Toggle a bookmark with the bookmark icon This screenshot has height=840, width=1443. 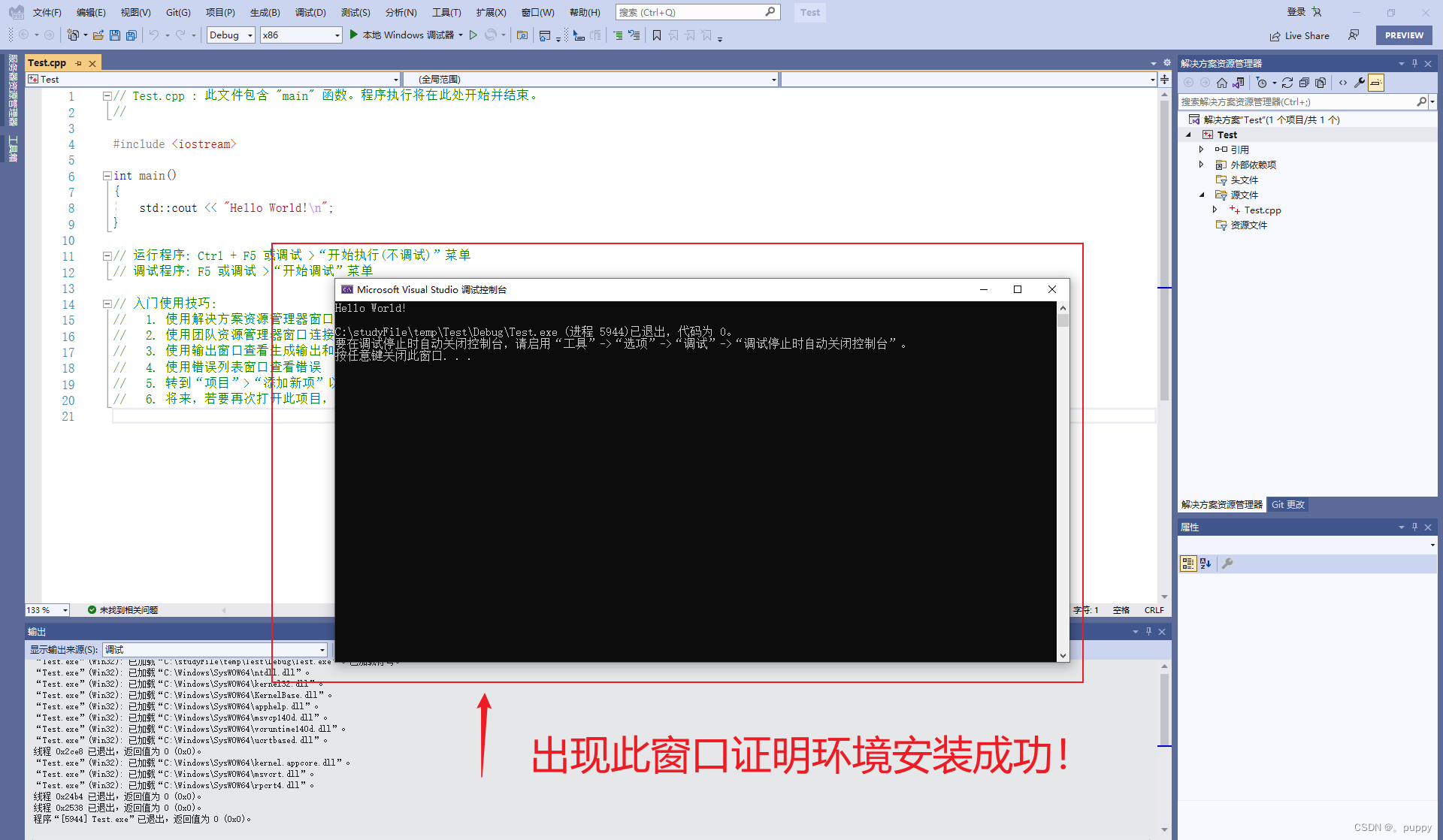(x=656, y=35)
